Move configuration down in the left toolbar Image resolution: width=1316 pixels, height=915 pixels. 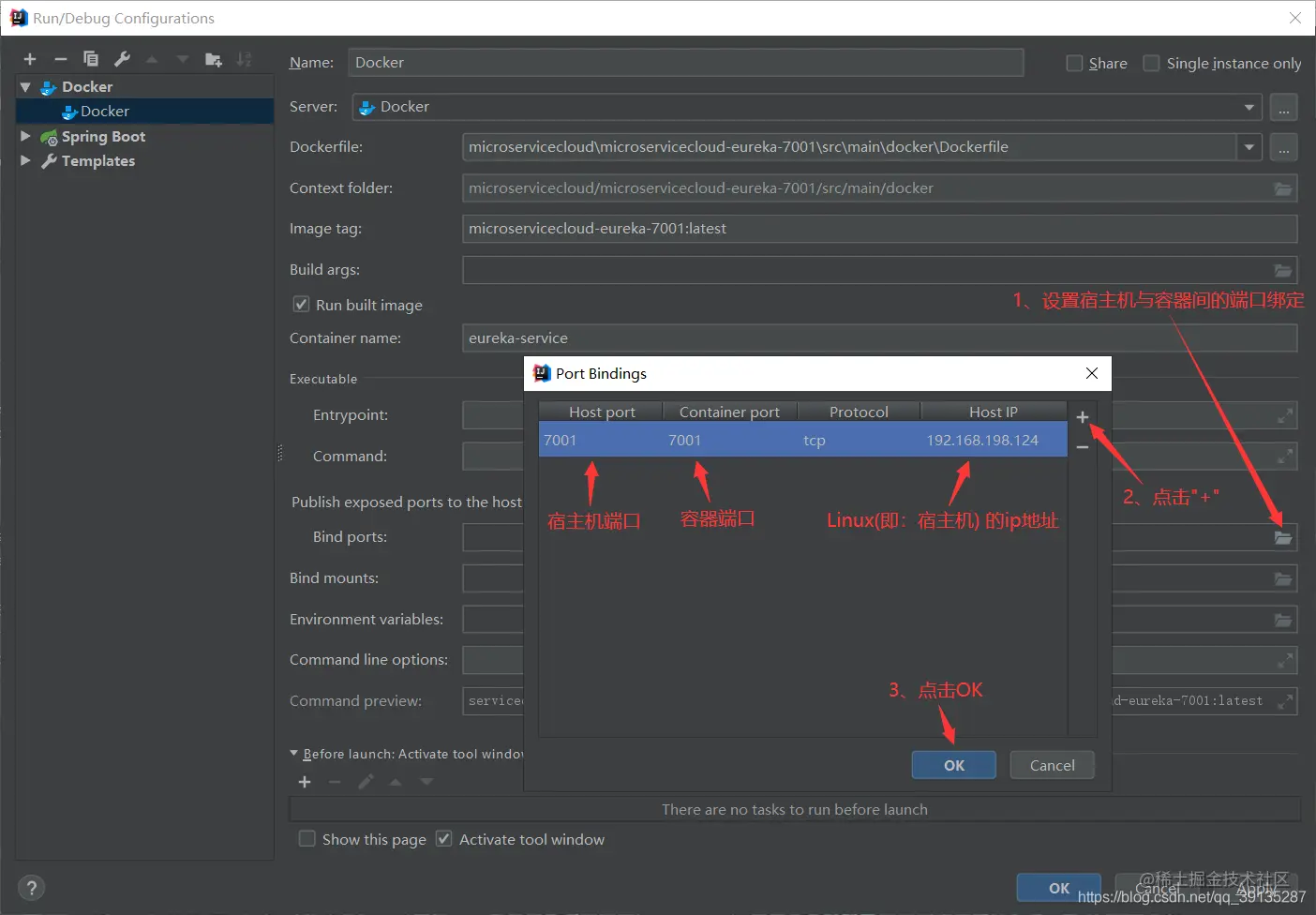click(183, 59)
